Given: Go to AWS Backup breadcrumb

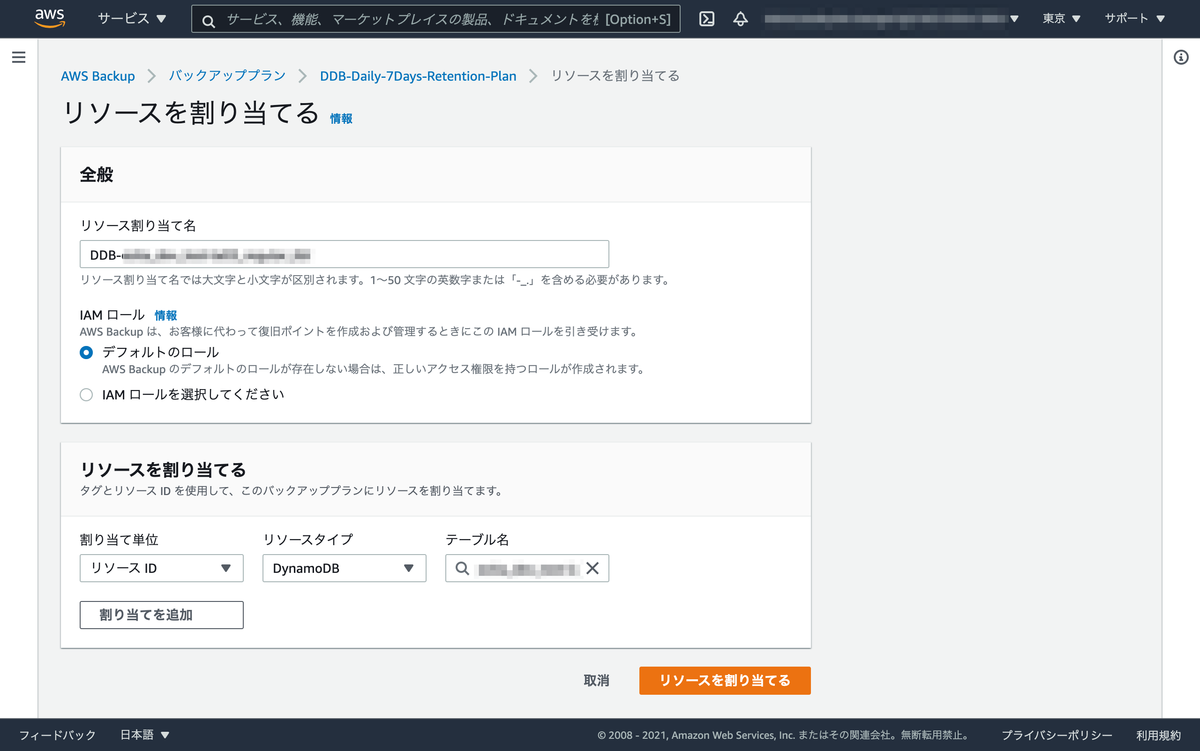Looking at the screenshot, I should click(x=98, y=76).
